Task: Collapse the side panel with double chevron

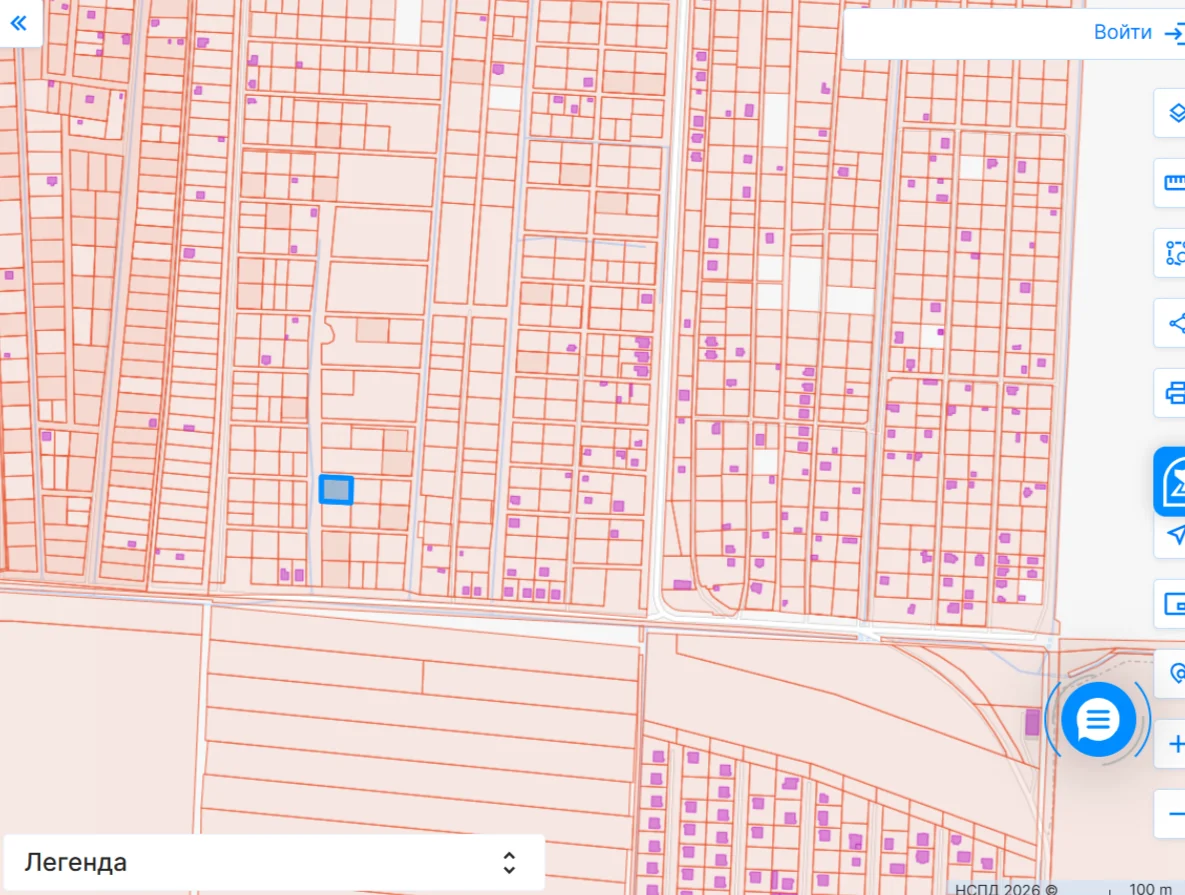Action: (x=19, y=23)
